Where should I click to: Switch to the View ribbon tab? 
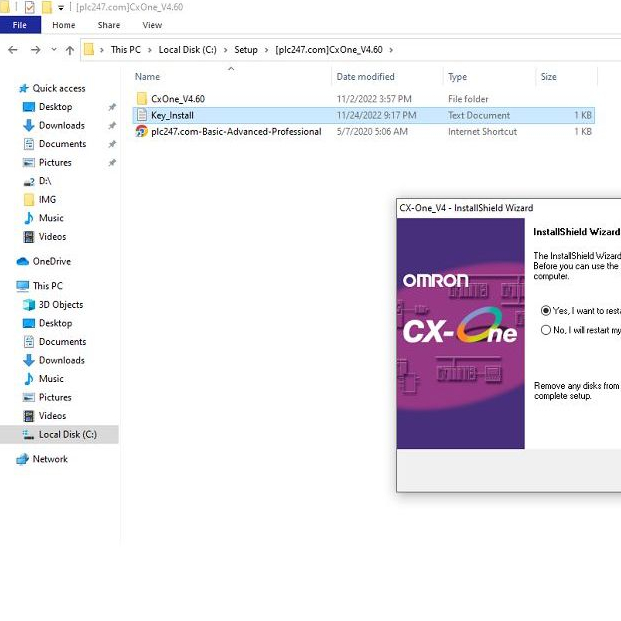pos(152,25)
